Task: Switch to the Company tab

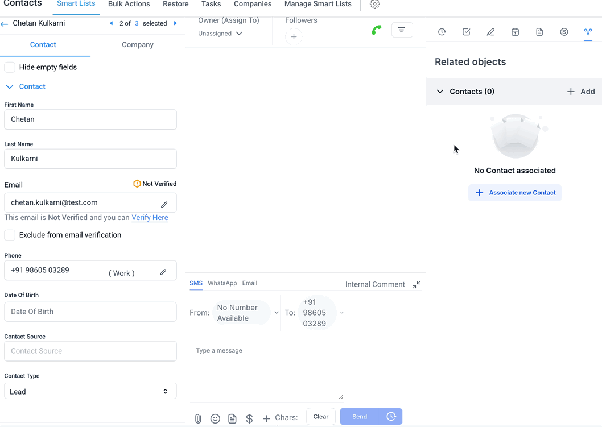Action: tap(137, 45)
